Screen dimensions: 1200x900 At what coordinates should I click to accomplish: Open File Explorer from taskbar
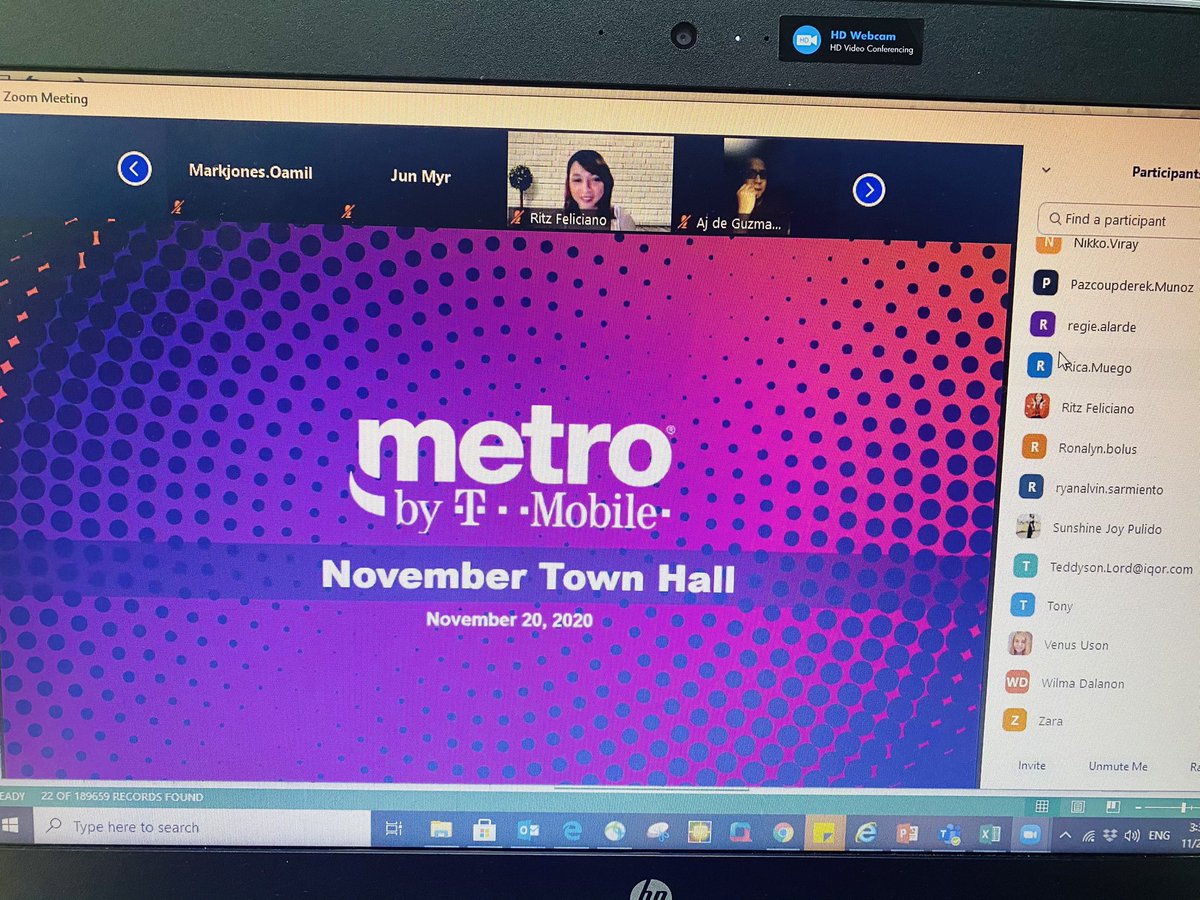click(442, 829)
